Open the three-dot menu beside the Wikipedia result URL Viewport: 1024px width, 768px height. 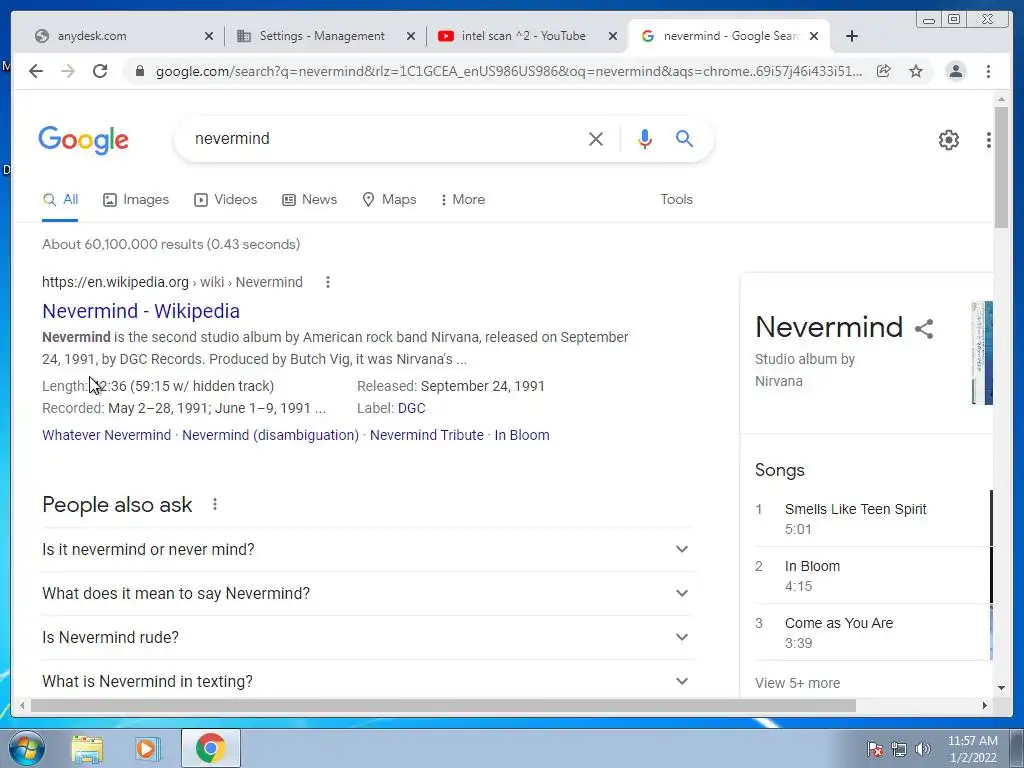tap(328, 282)
